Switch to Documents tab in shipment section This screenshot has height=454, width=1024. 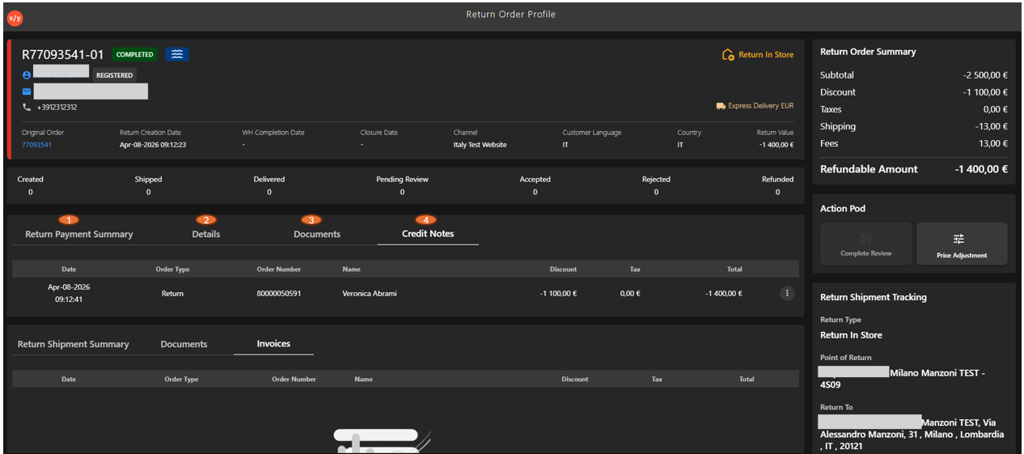184,344
